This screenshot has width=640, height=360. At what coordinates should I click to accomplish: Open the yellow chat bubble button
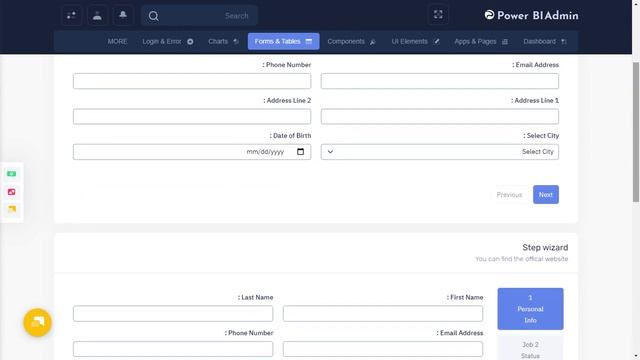pyautogui.click(x=38, y=322)
